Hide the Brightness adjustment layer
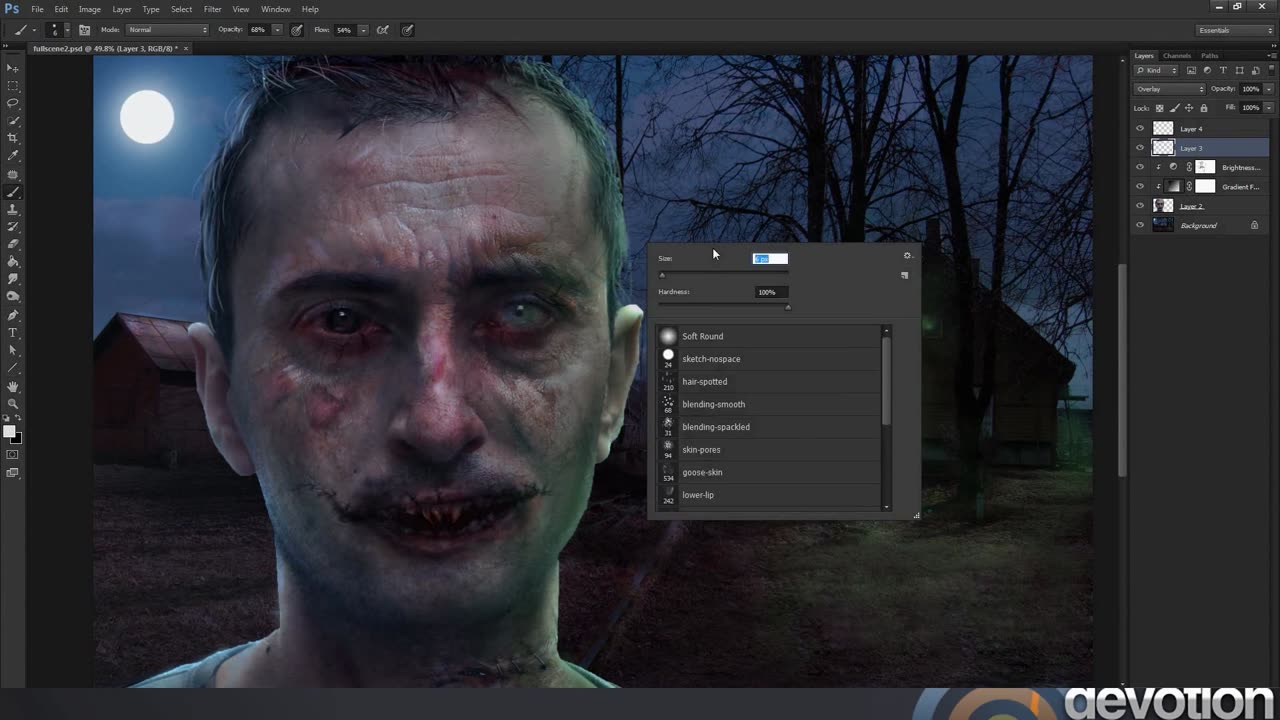Screen dimensions: 1280x720 [1140, 167]
